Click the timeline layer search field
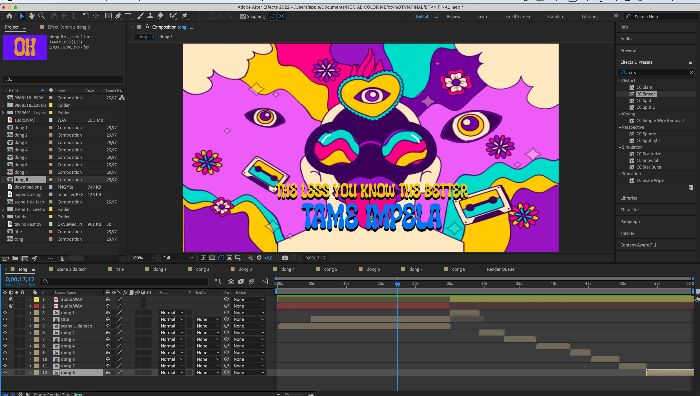This screenshot has height=396, width=700. 125,281
